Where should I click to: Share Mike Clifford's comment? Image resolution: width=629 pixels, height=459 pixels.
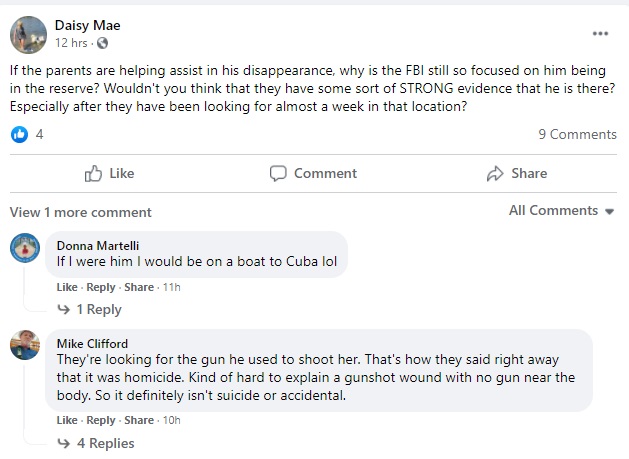tap(139, 421)
